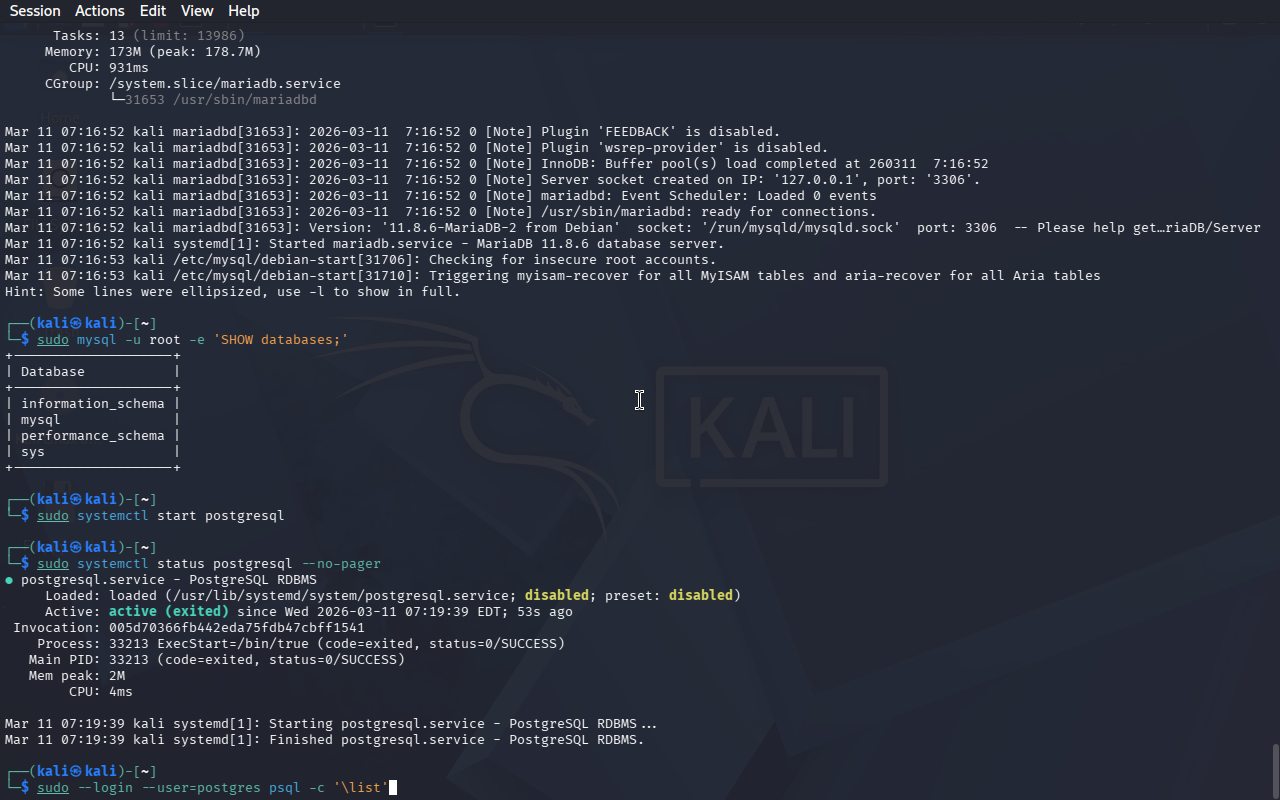1280x800 pixels.
Task: Click the '--no-pager' flag in the command
Action: click(341, 564)
